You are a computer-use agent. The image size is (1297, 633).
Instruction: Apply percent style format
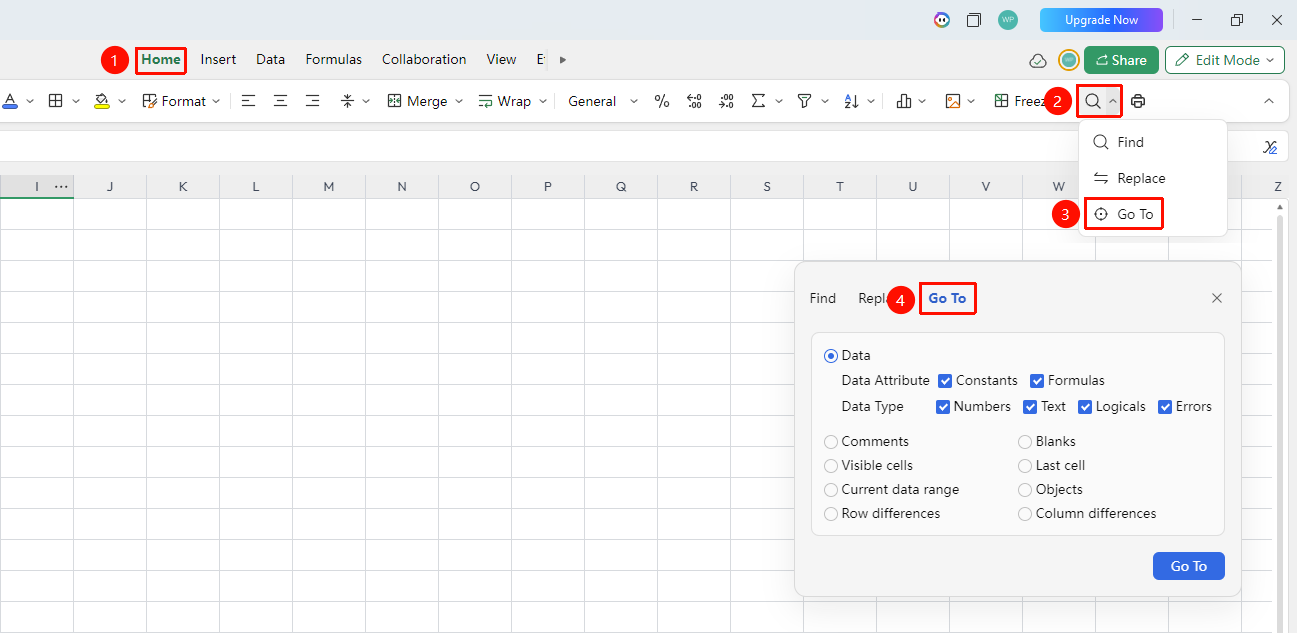click(x=662, y=101)
